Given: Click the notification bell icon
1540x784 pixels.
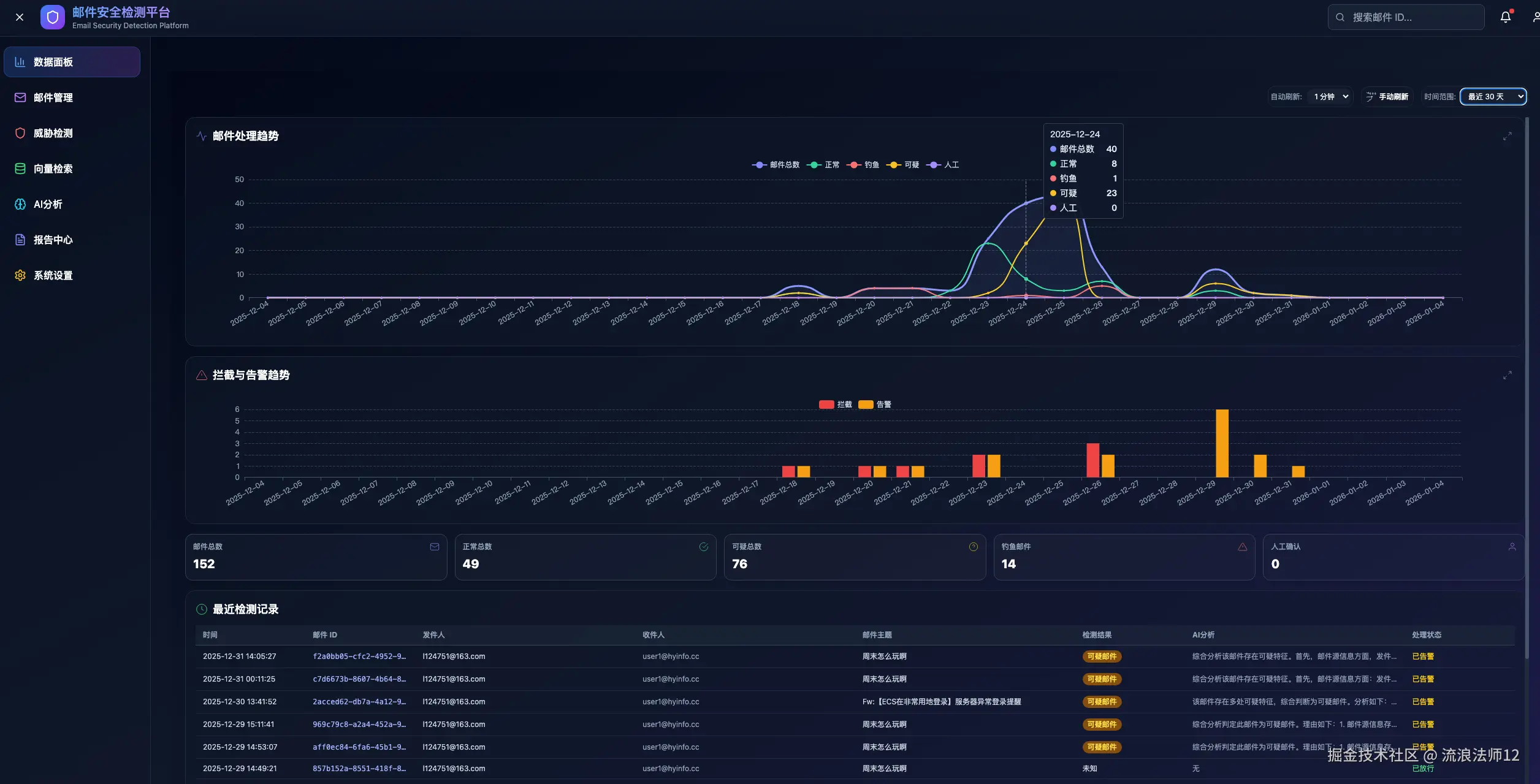Looking at the screenshot, I should pyautogui.click(x=1505, y=17).
